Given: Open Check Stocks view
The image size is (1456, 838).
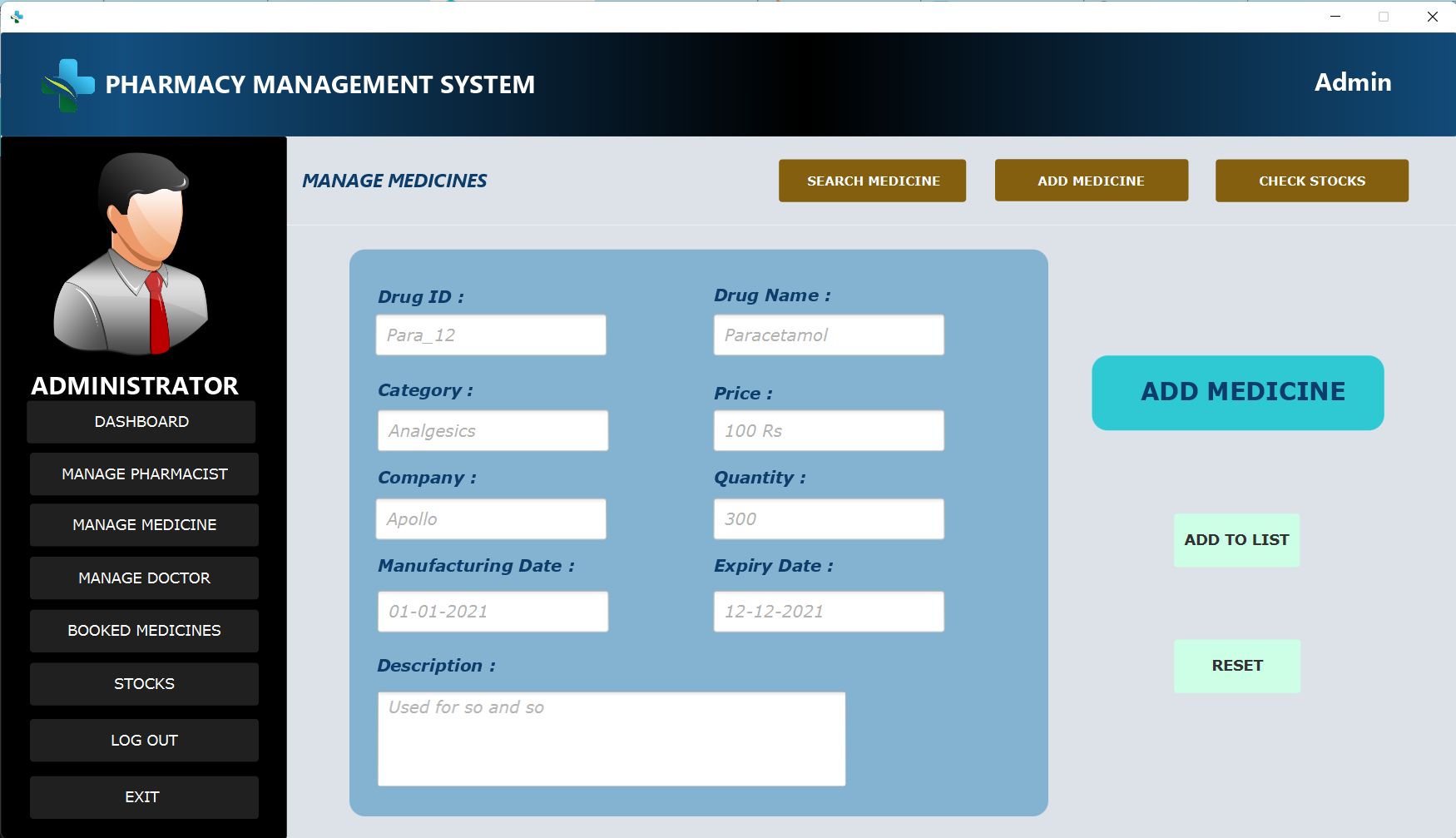Looking at the screenshot, I should 1311,180.
